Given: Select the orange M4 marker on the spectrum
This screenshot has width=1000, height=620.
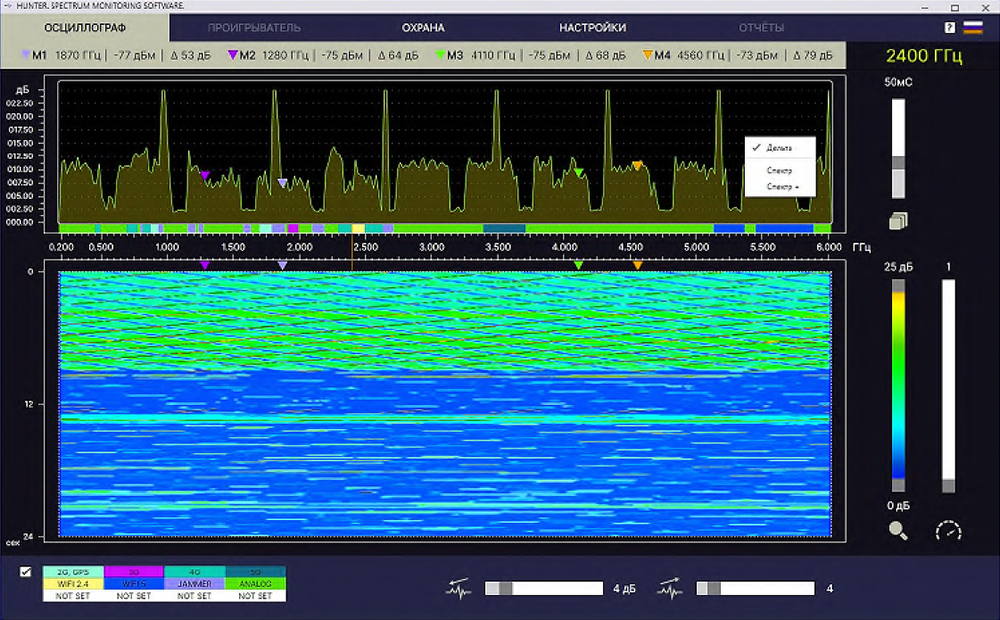Looking at the screenshot, I should pyautogui.click(x=636, y=166).
